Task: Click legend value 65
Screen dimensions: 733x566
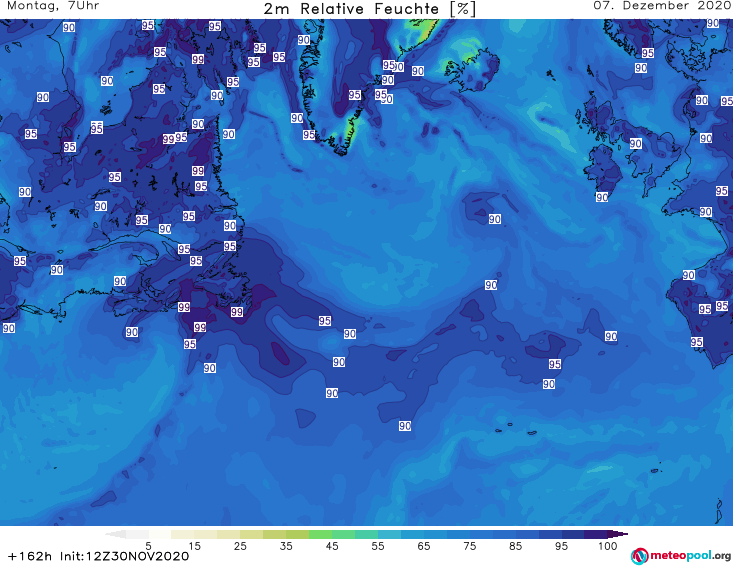Action: click(424, 546)
